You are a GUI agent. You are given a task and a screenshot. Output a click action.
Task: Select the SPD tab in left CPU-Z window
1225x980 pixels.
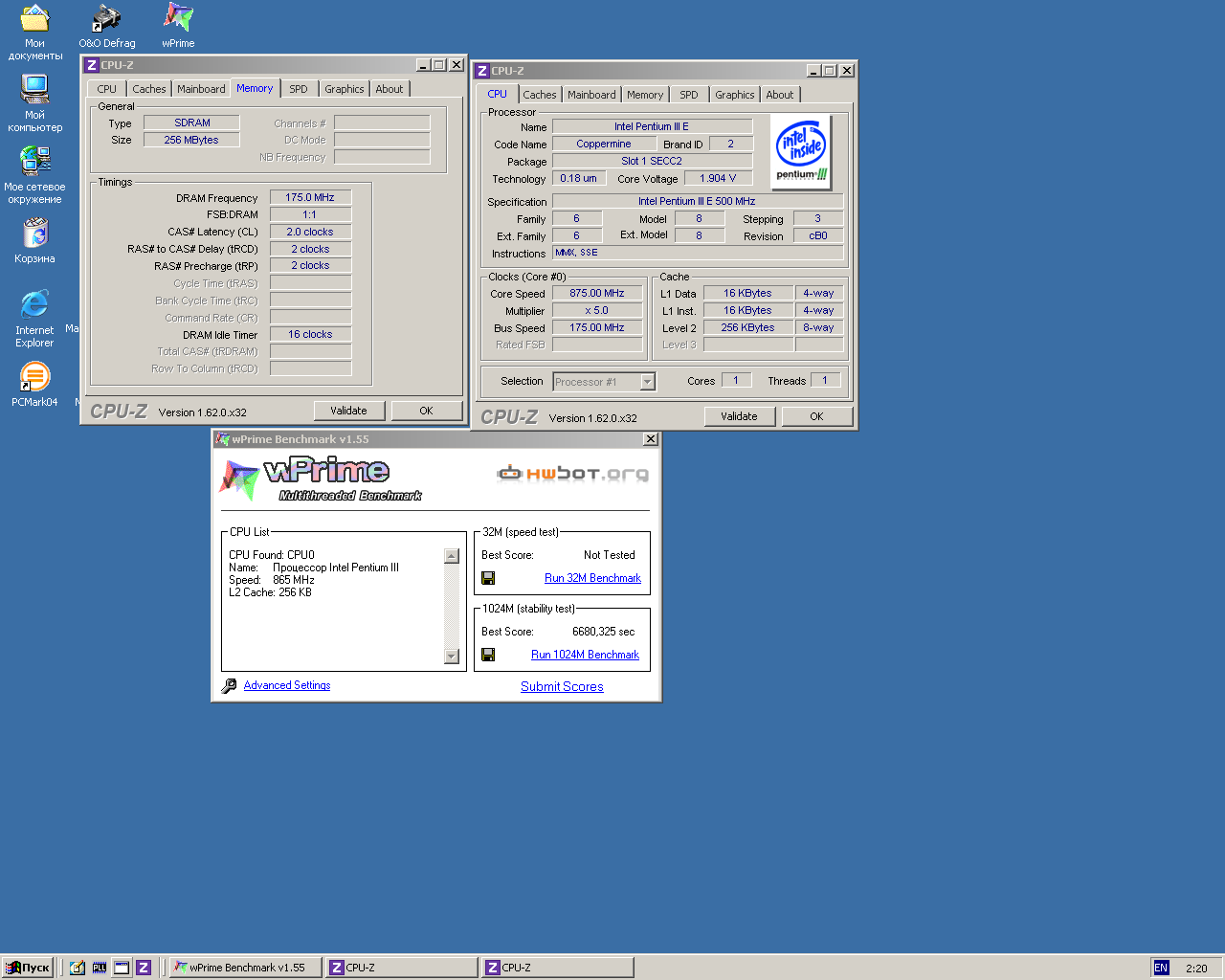pyautogui.click(x=299, y=89)
